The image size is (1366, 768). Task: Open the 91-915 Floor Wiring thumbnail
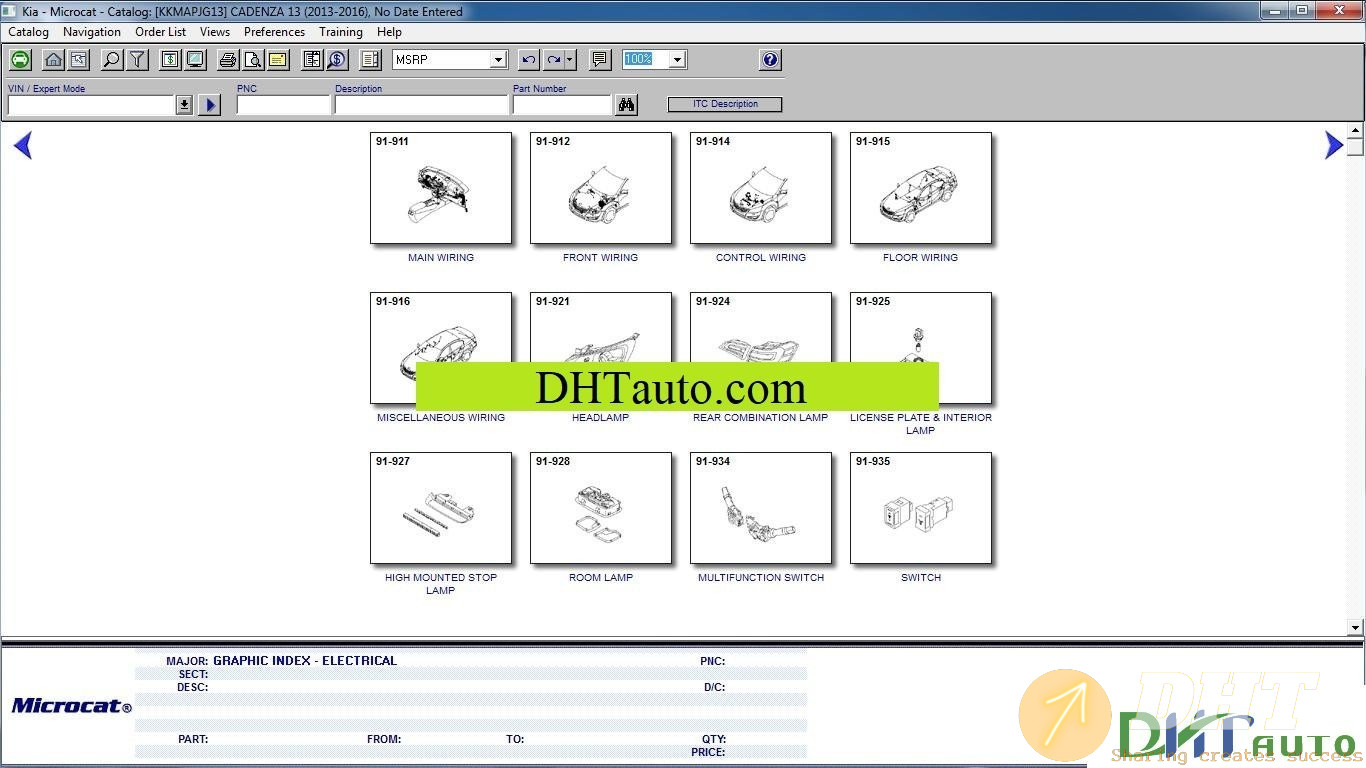921,188
